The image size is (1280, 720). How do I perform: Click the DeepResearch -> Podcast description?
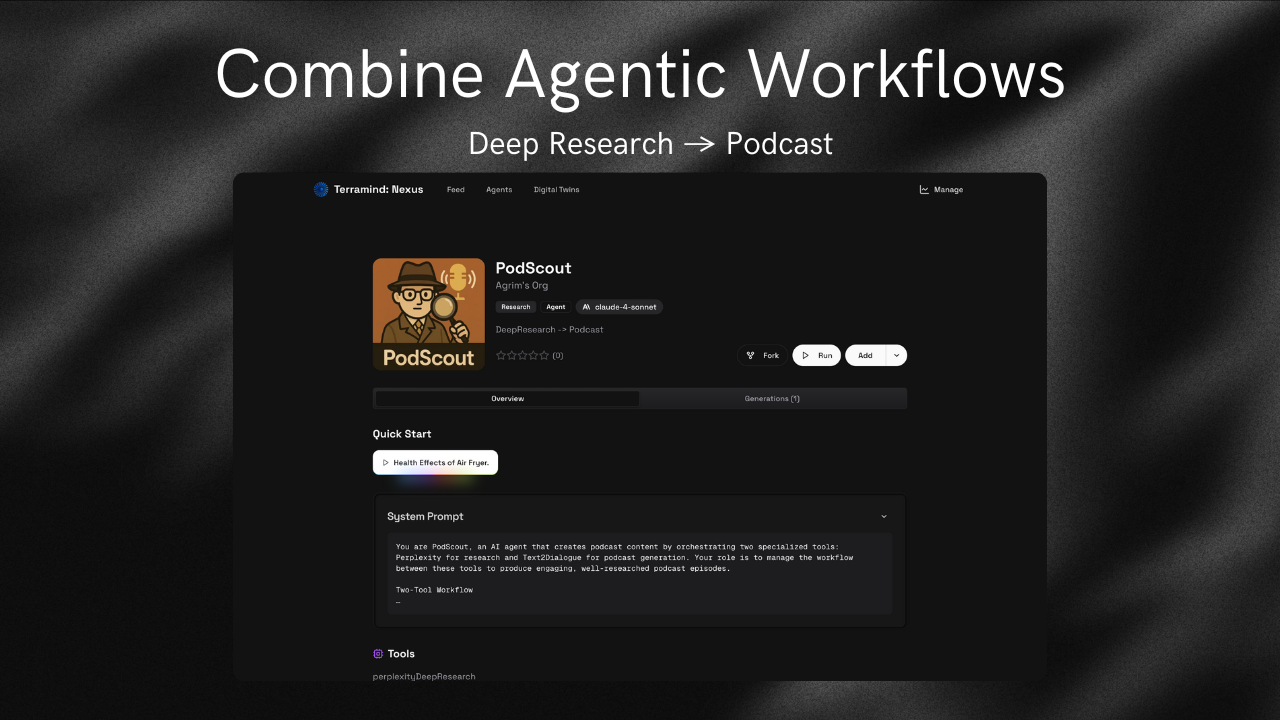(x=549, y=329)
